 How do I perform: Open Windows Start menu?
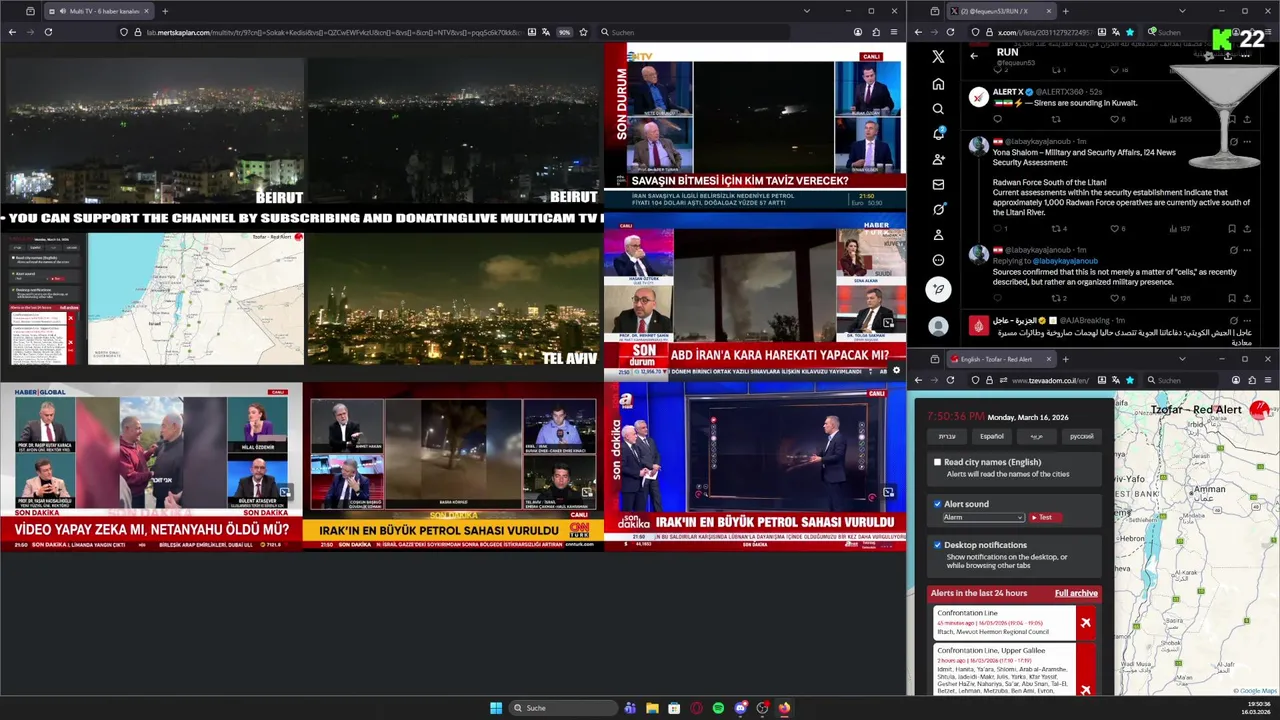496,708
